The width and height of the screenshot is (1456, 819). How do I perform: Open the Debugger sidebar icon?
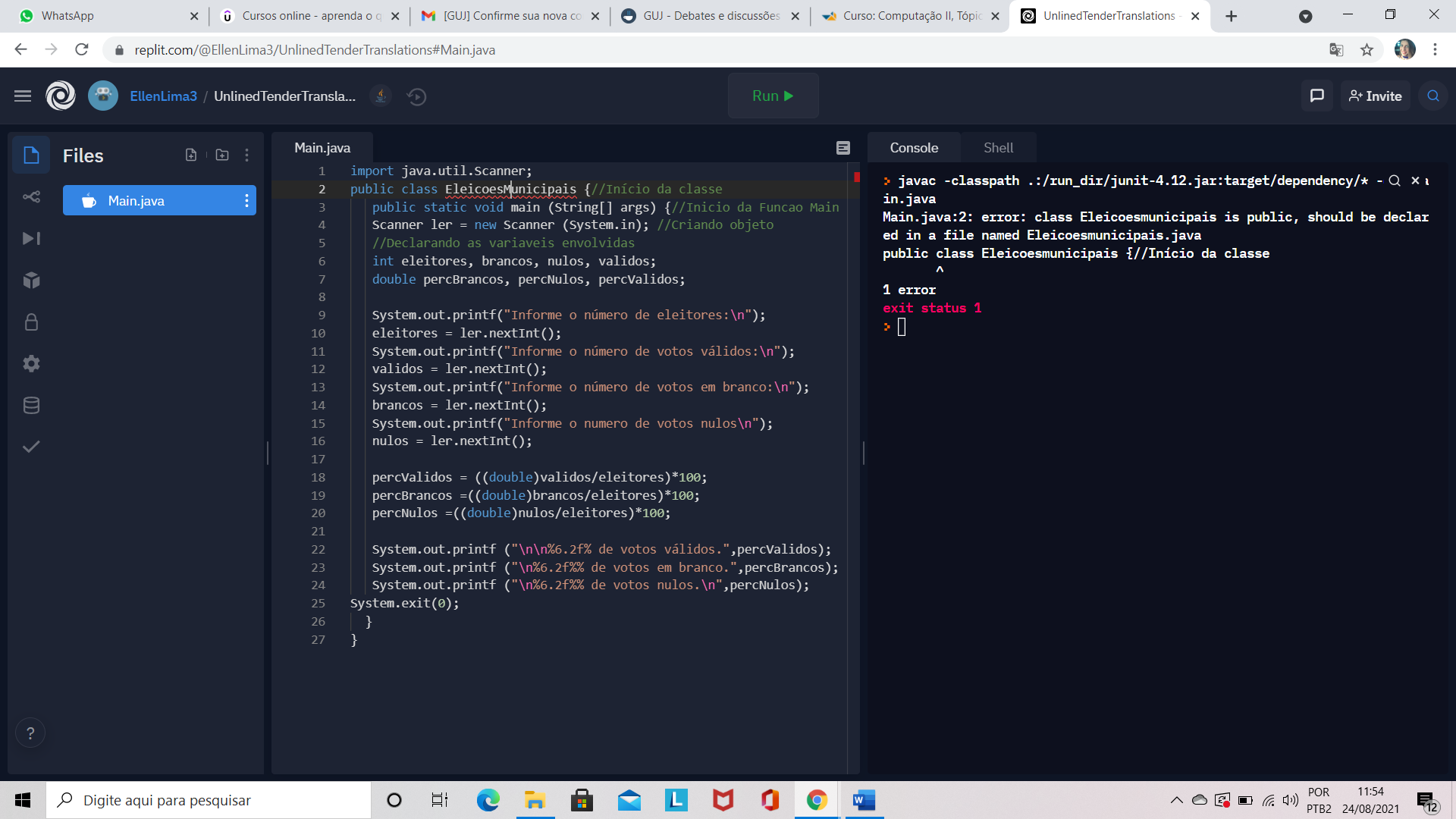pos(31,238)
